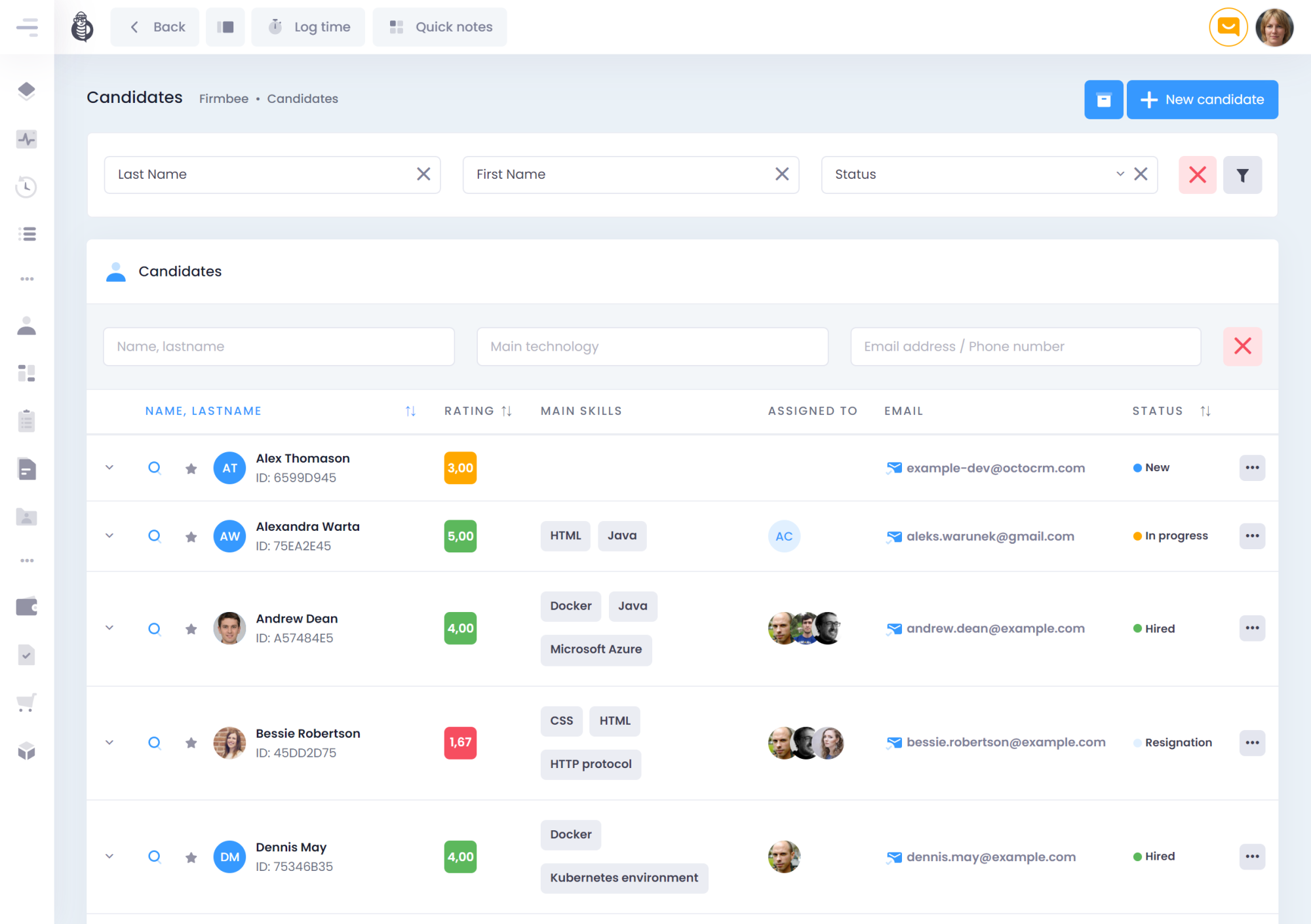Preview Andrew Dean with the magnifier icon

(x=155, y=628)
